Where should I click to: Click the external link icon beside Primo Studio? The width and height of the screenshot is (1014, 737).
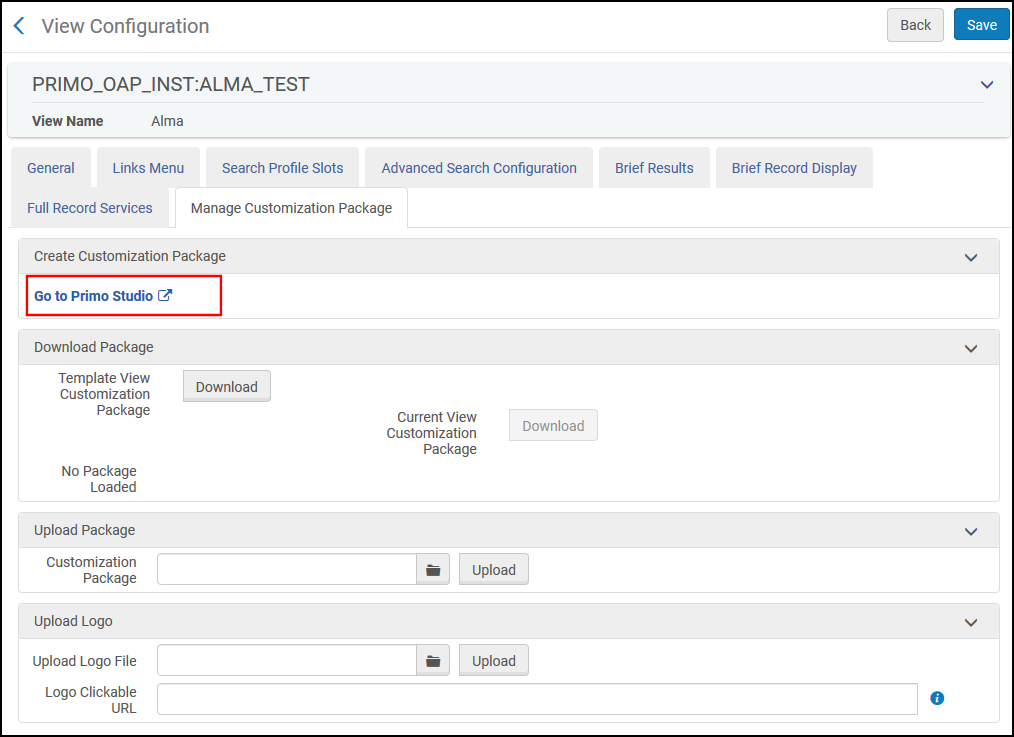[166, 296]
